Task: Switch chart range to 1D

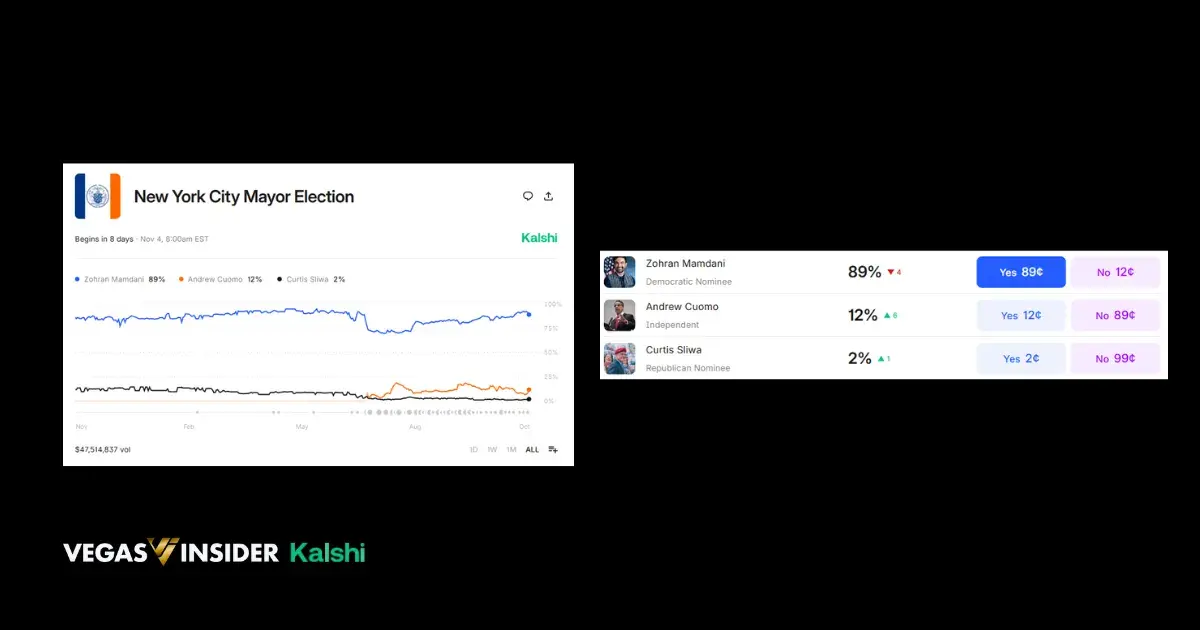Action: (473, 449)
